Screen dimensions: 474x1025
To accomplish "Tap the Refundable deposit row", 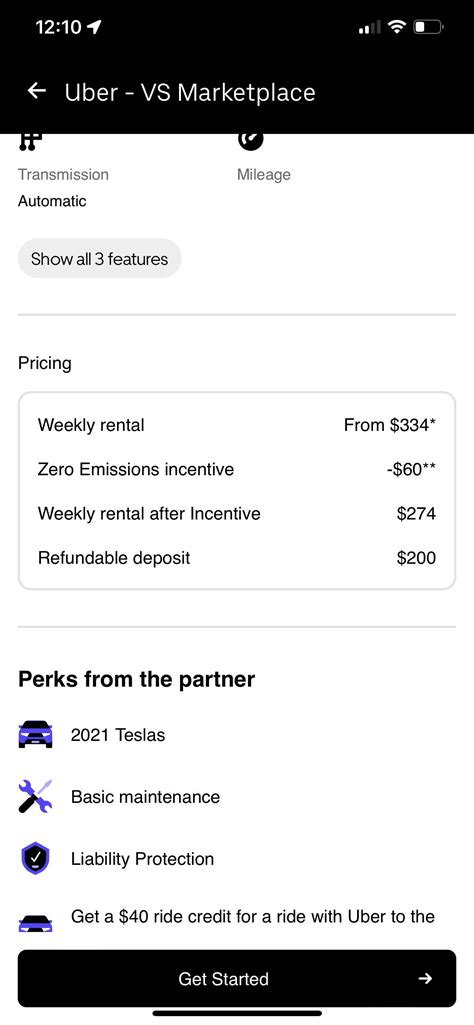I will [237, 558].
